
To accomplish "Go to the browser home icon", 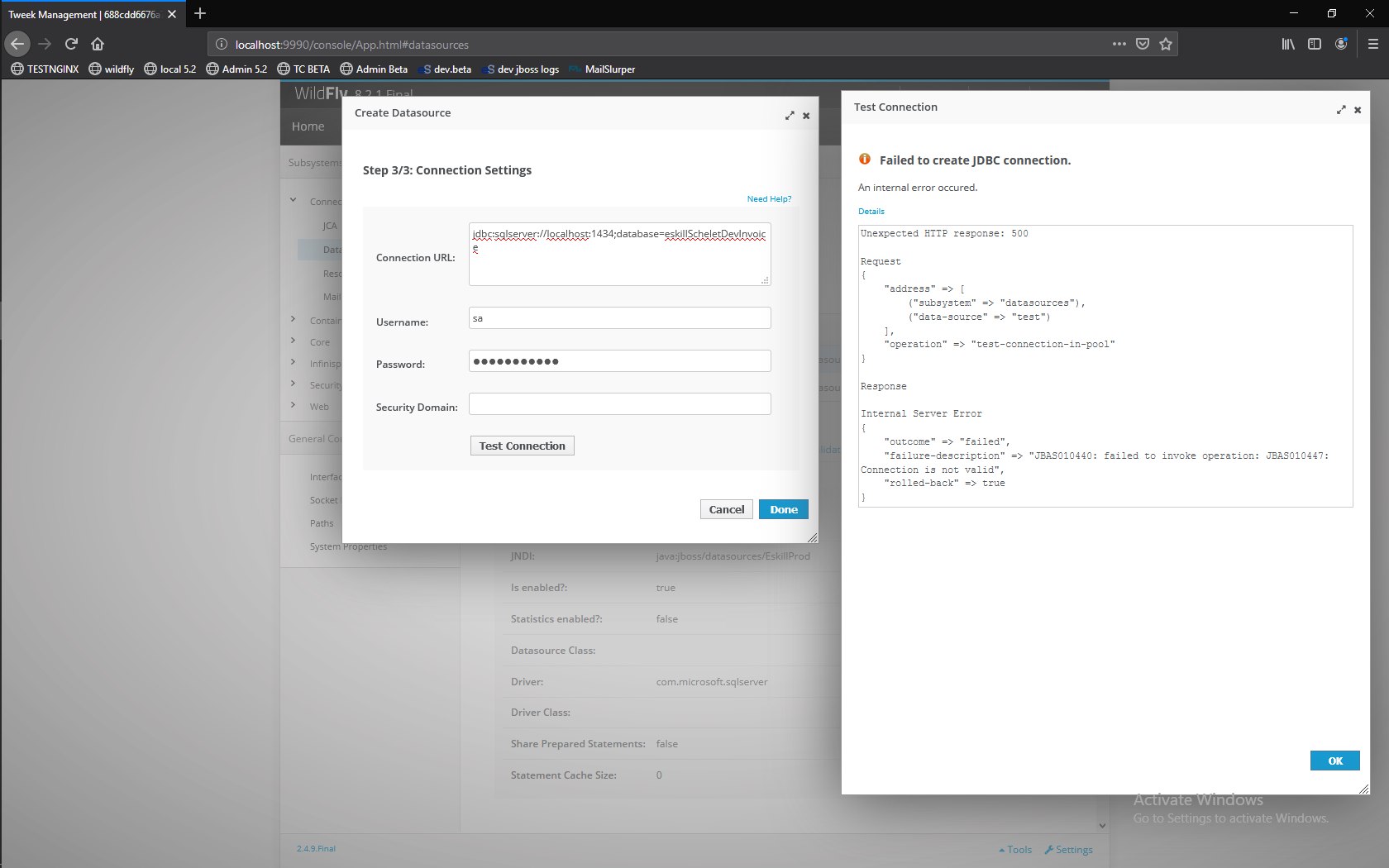I will [x=98, y=44].
